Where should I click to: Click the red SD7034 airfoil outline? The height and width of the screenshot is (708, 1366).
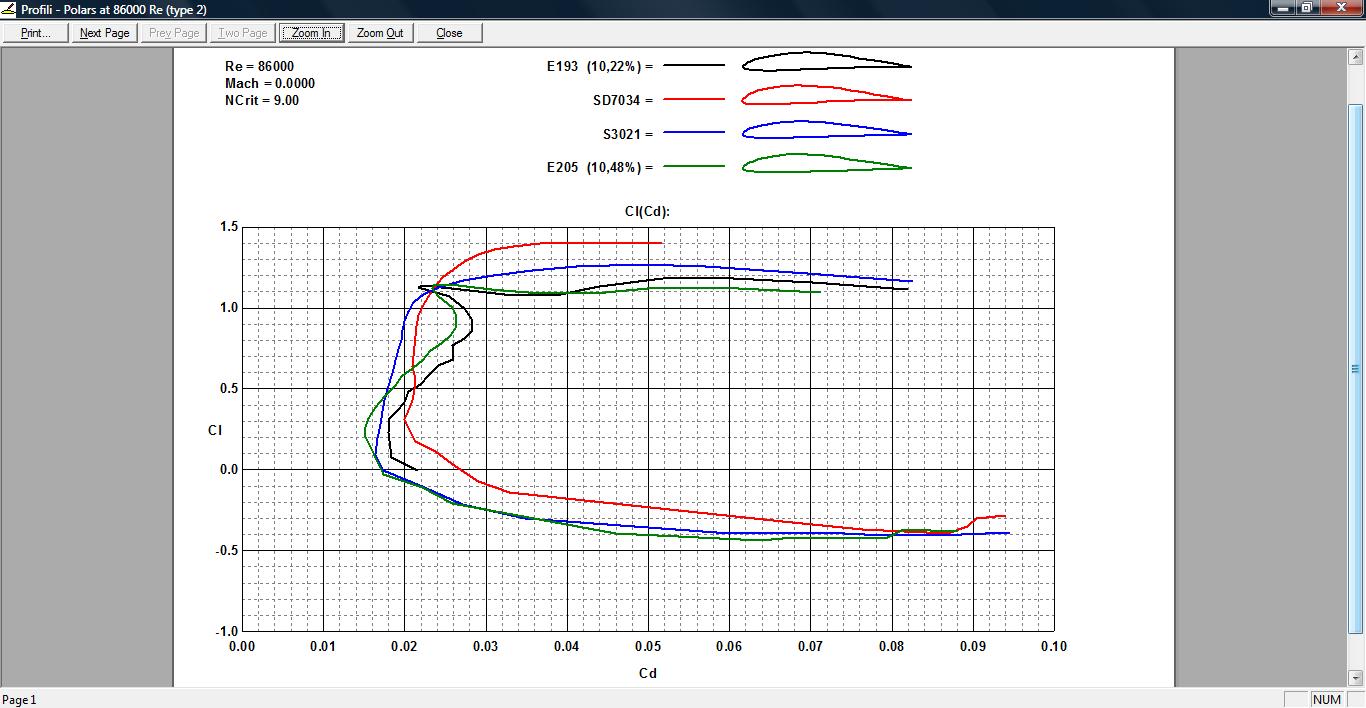[x=826, y=96]
